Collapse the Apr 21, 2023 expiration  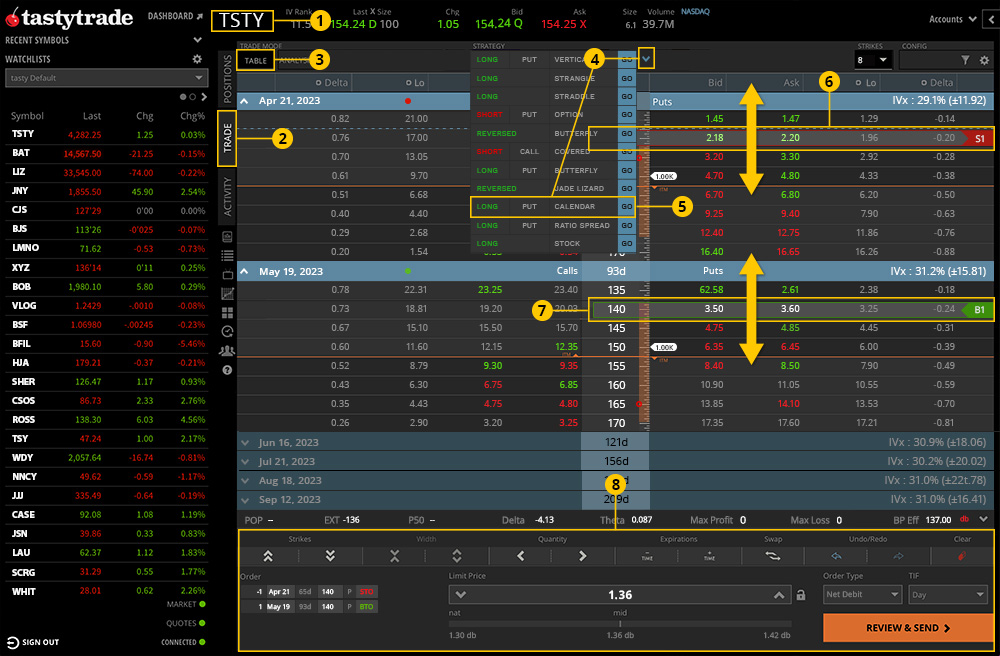pos(244,101)
